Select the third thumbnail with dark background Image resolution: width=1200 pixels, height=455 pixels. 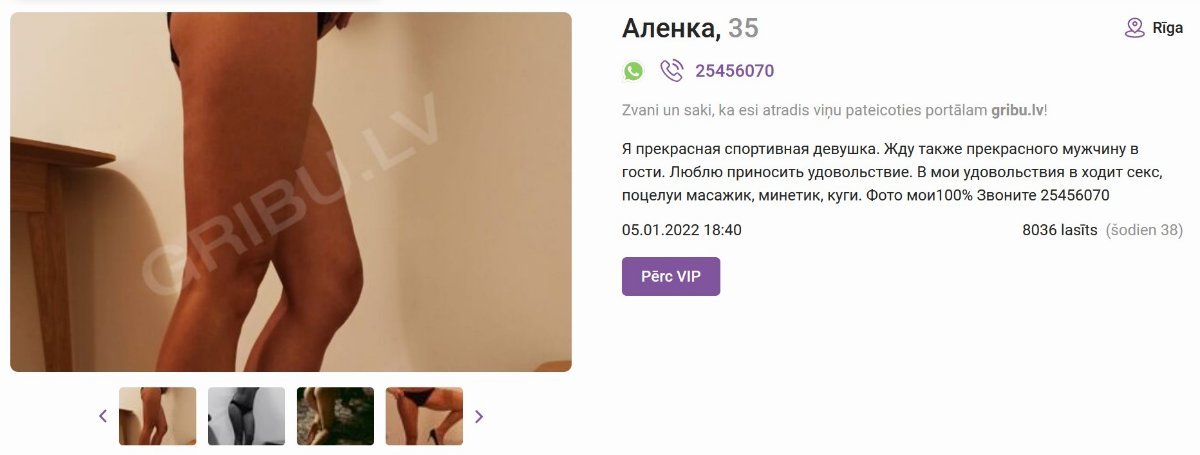(x=336, y=416)
